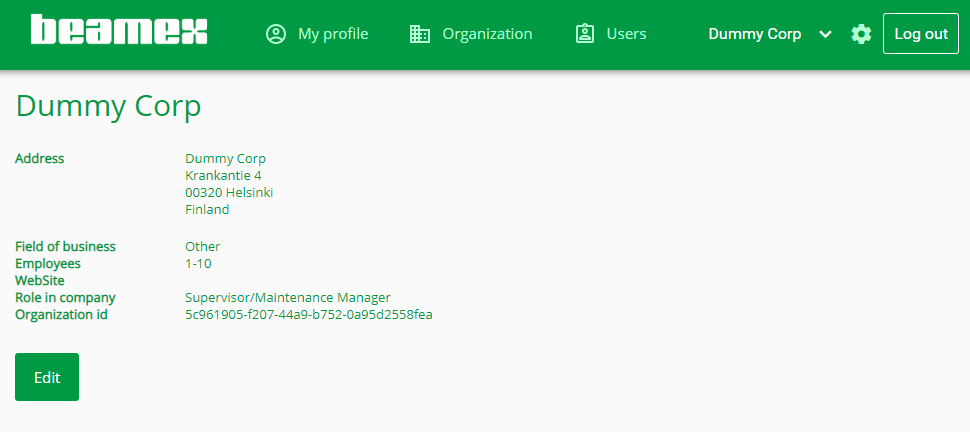Click the Beamex logo
Viewport: 970px width, 432px height.
click(x=119, y=29)
